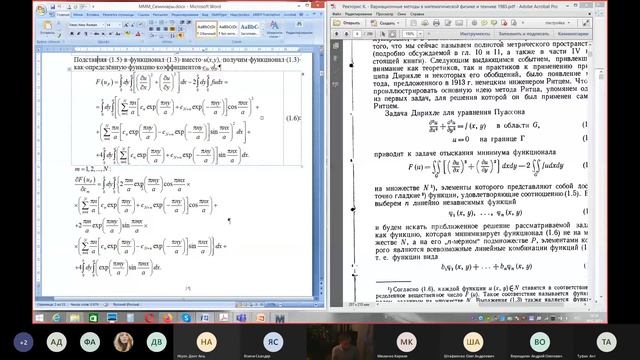Open the Разметка страницы tab in Word

(118, 15)
